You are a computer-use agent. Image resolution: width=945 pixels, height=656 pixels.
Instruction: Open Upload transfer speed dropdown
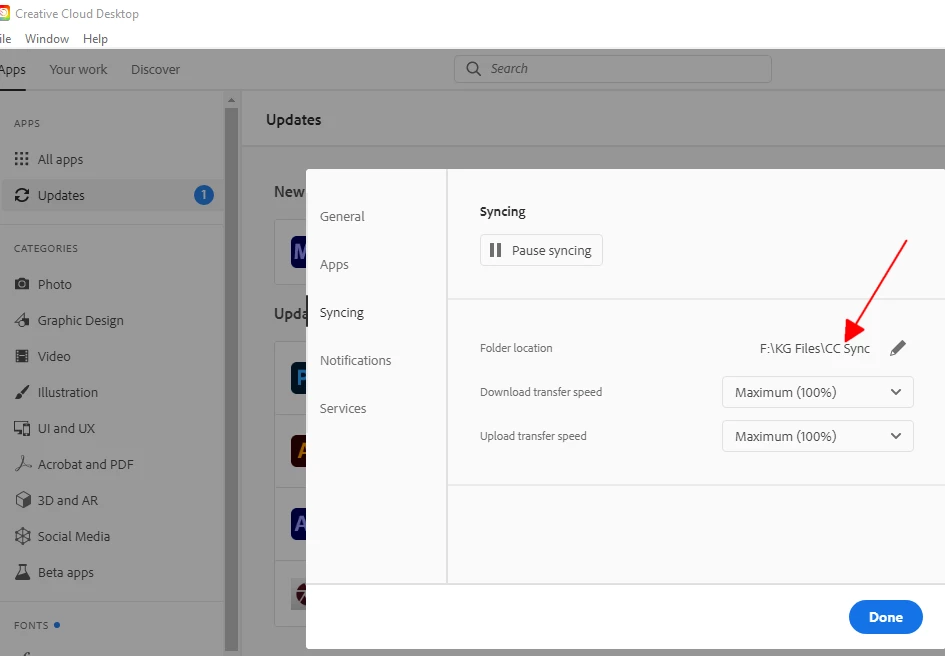click(817, 436)
